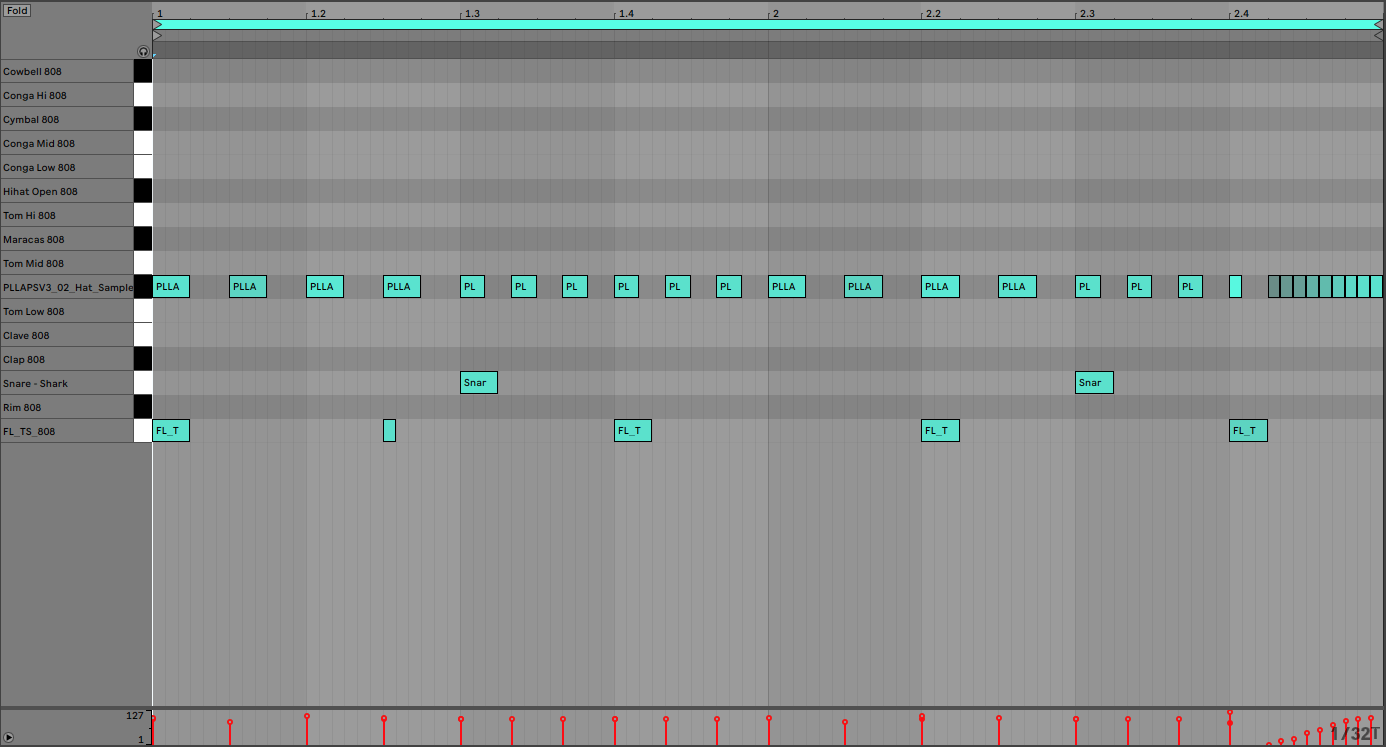This screenshot has height=747, width=1386.
Task: Click ruler marker 2.4
Action: click(x=1241, y=14)
